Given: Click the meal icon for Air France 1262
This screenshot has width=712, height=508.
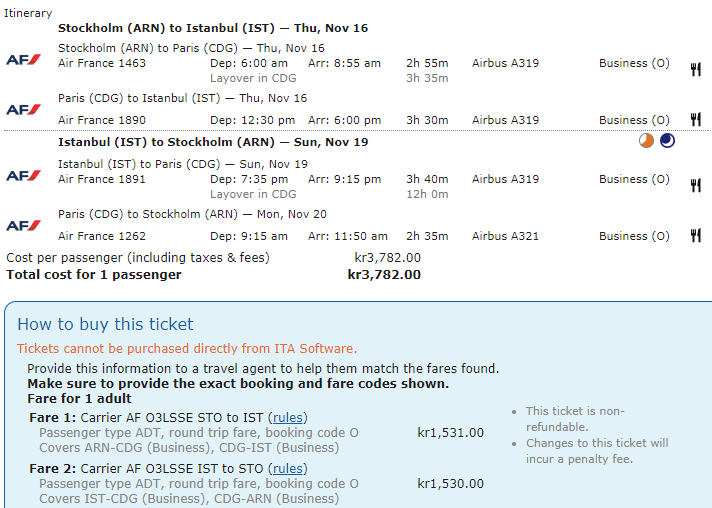Looking at the screenshot, I should pos(695,236).
